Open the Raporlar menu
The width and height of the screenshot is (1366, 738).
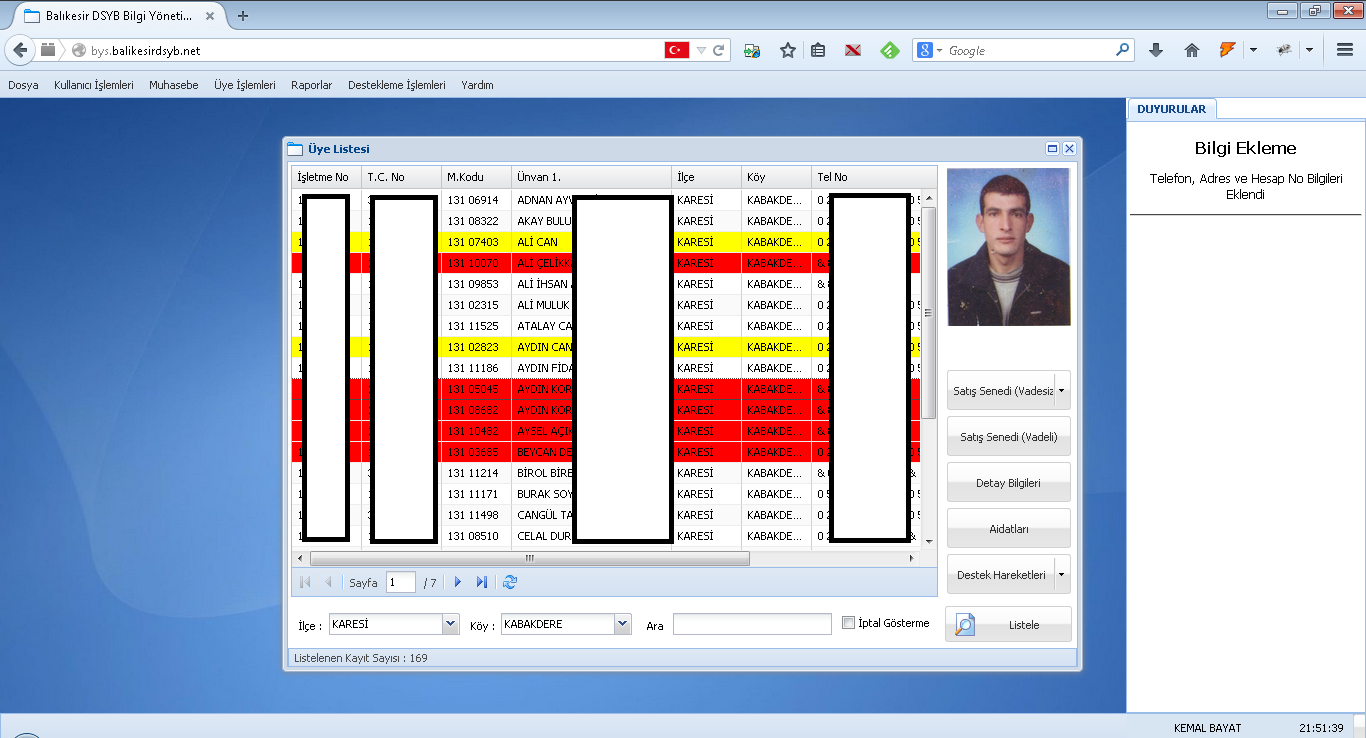[312, 85]
